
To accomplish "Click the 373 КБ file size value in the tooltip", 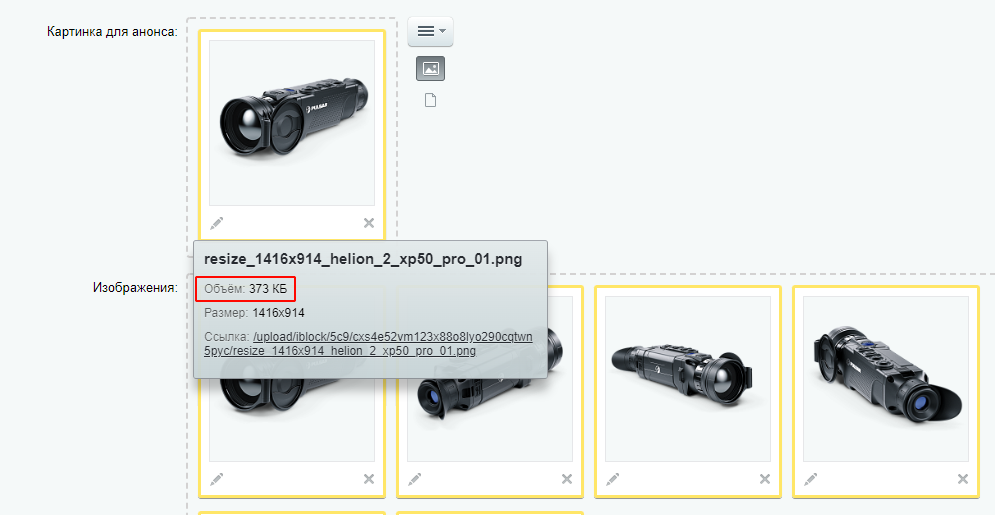I will pyautogui.click(x=268, y=289).
